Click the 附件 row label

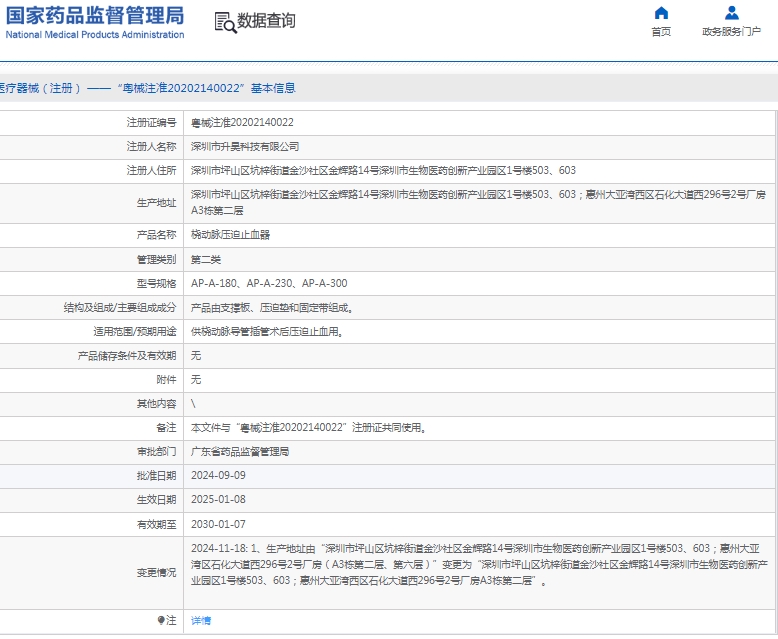point(166,380)
